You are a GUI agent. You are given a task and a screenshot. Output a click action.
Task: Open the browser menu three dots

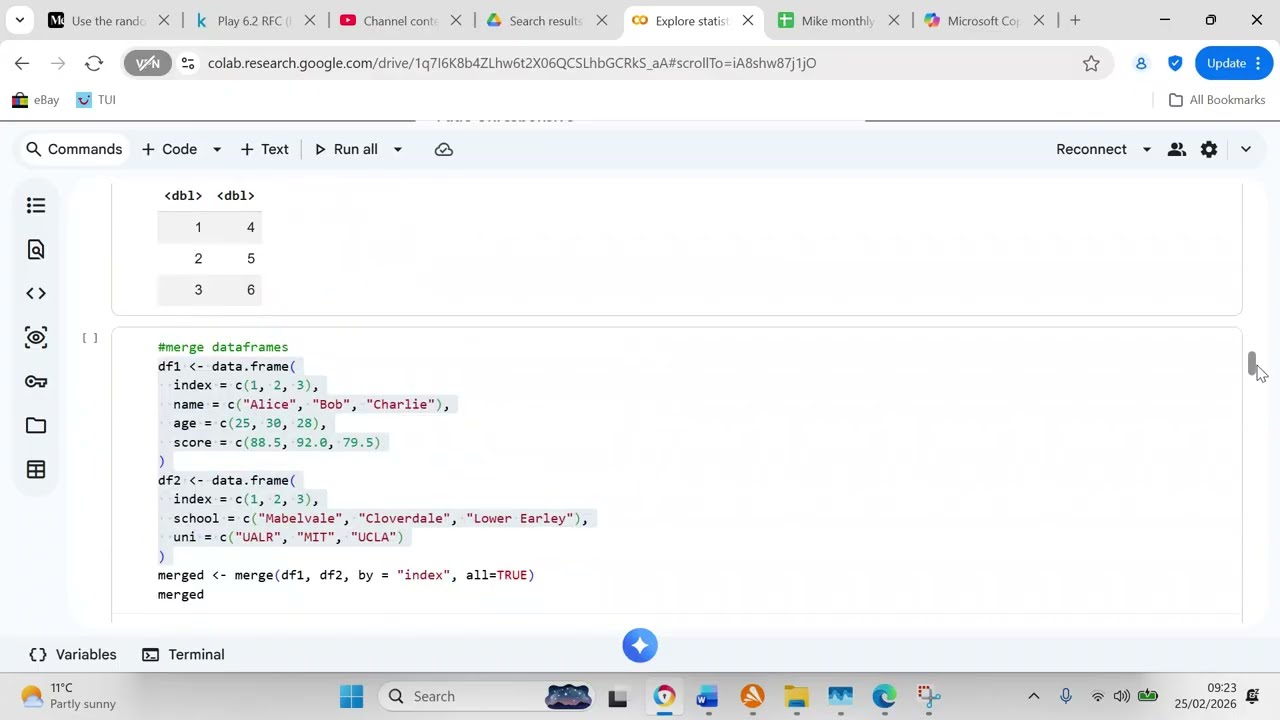coord(1258,63)
